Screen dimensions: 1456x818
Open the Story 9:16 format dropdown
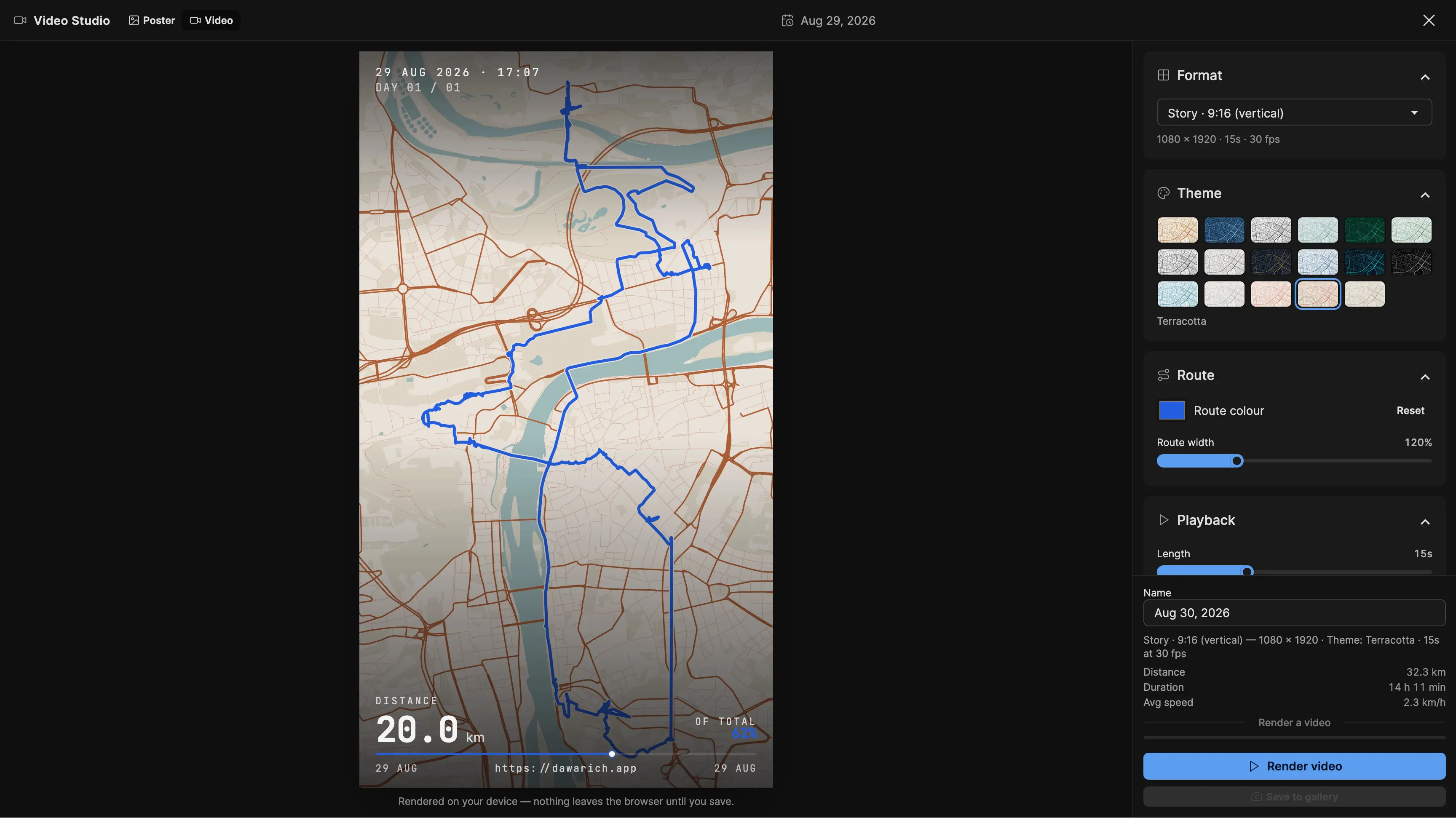click(x=1294, y=112)
